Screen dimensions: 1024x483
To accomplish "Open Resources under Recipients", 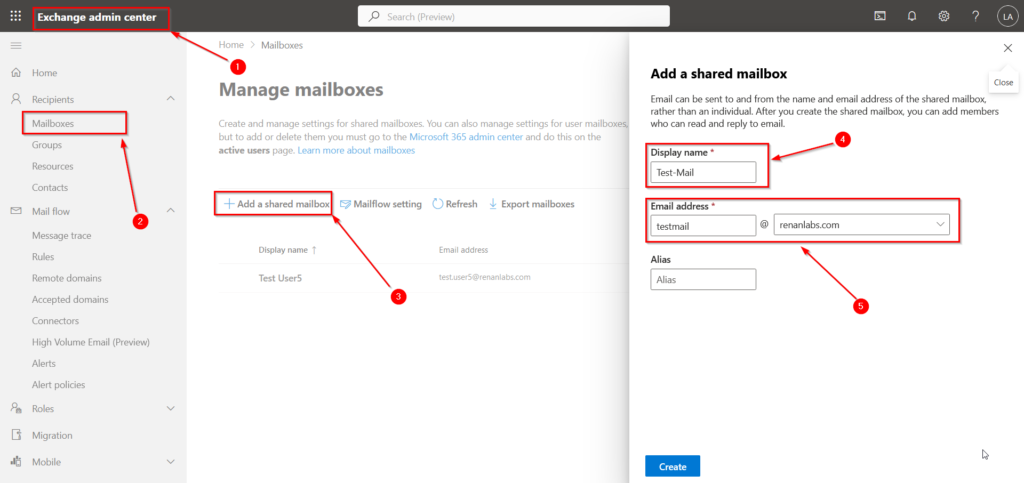I will (x=53, y=166).
